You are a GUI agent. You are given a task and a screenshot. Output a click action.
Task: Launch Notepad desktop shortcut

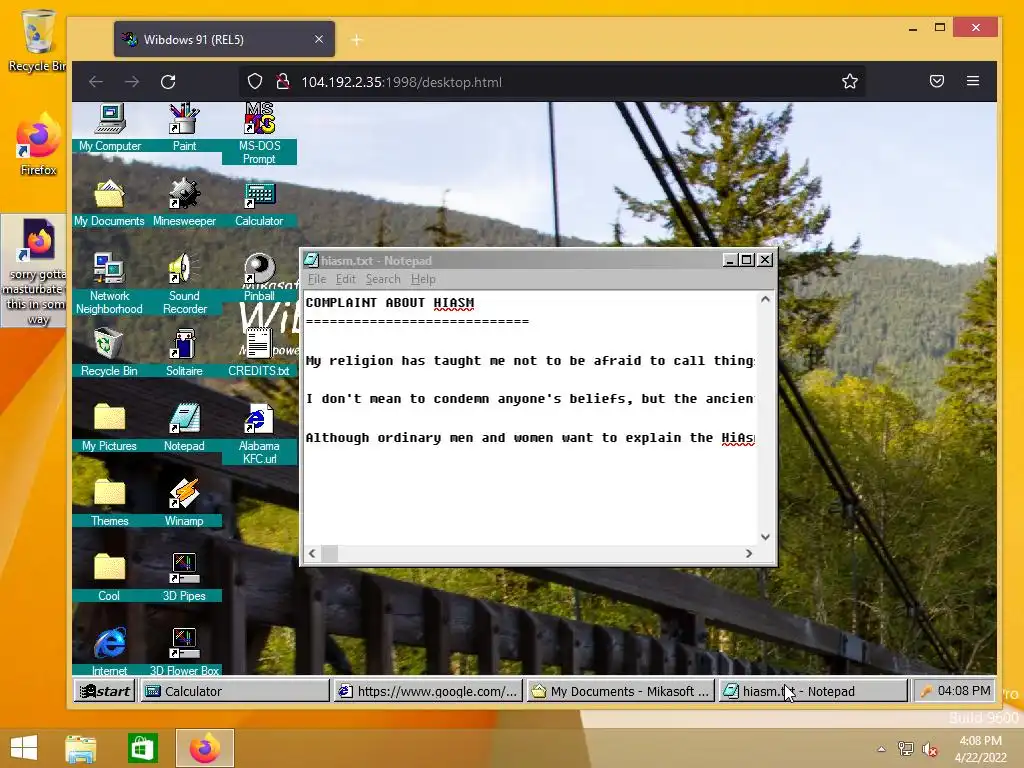click(184, 428)
